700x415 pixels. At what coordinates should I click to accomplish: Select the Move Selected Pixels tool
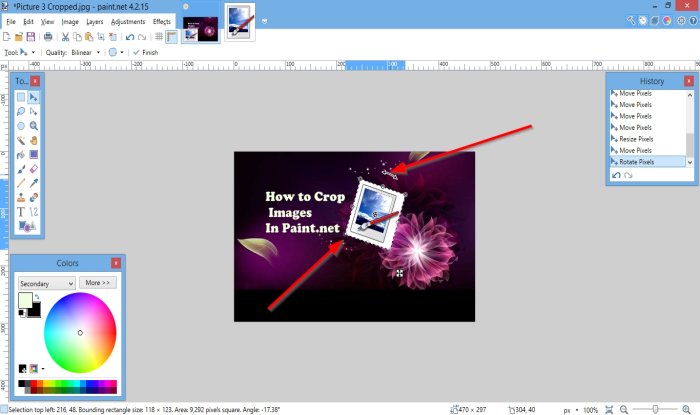tap(33, 97)
